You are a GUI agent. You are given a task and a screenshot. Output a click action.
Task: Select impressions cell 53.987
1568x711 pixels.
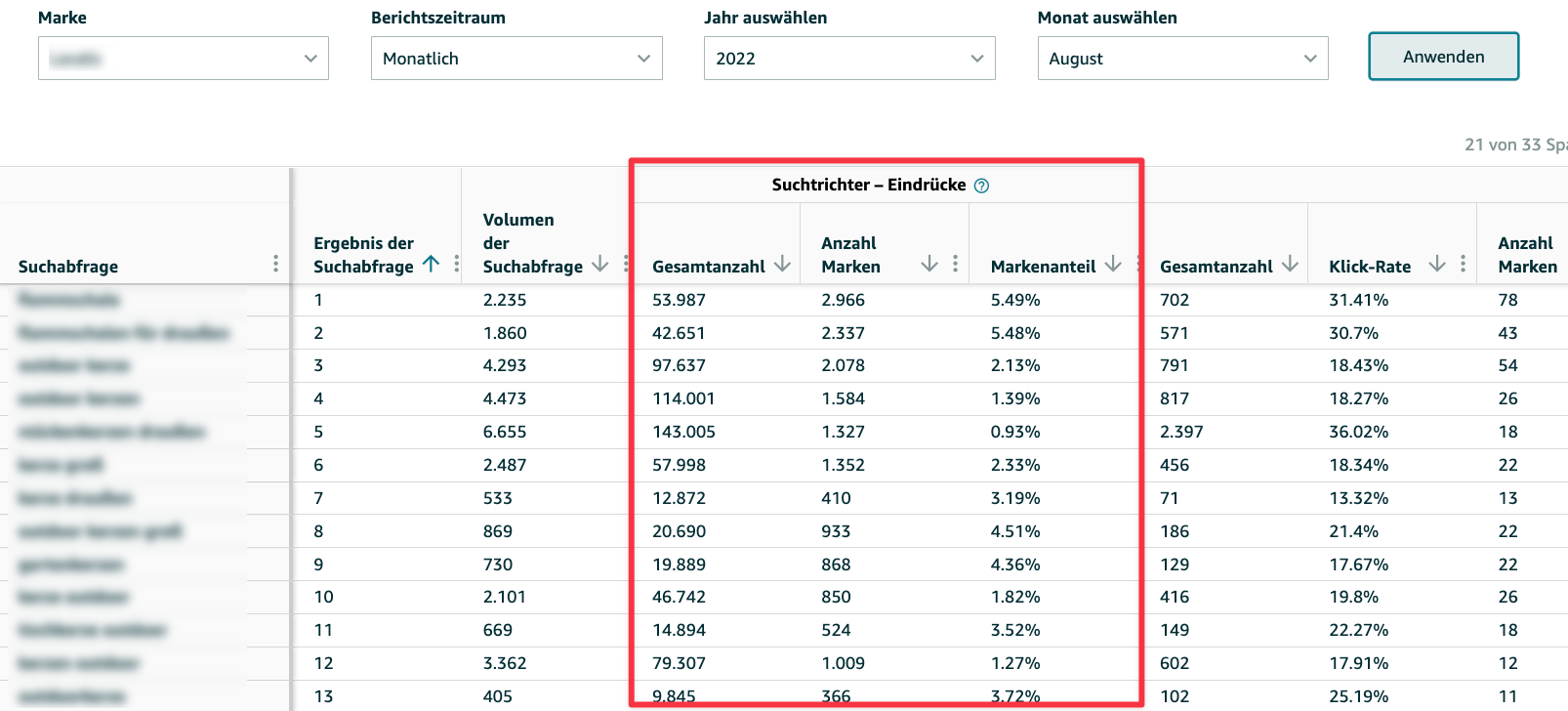pos(679,300)
